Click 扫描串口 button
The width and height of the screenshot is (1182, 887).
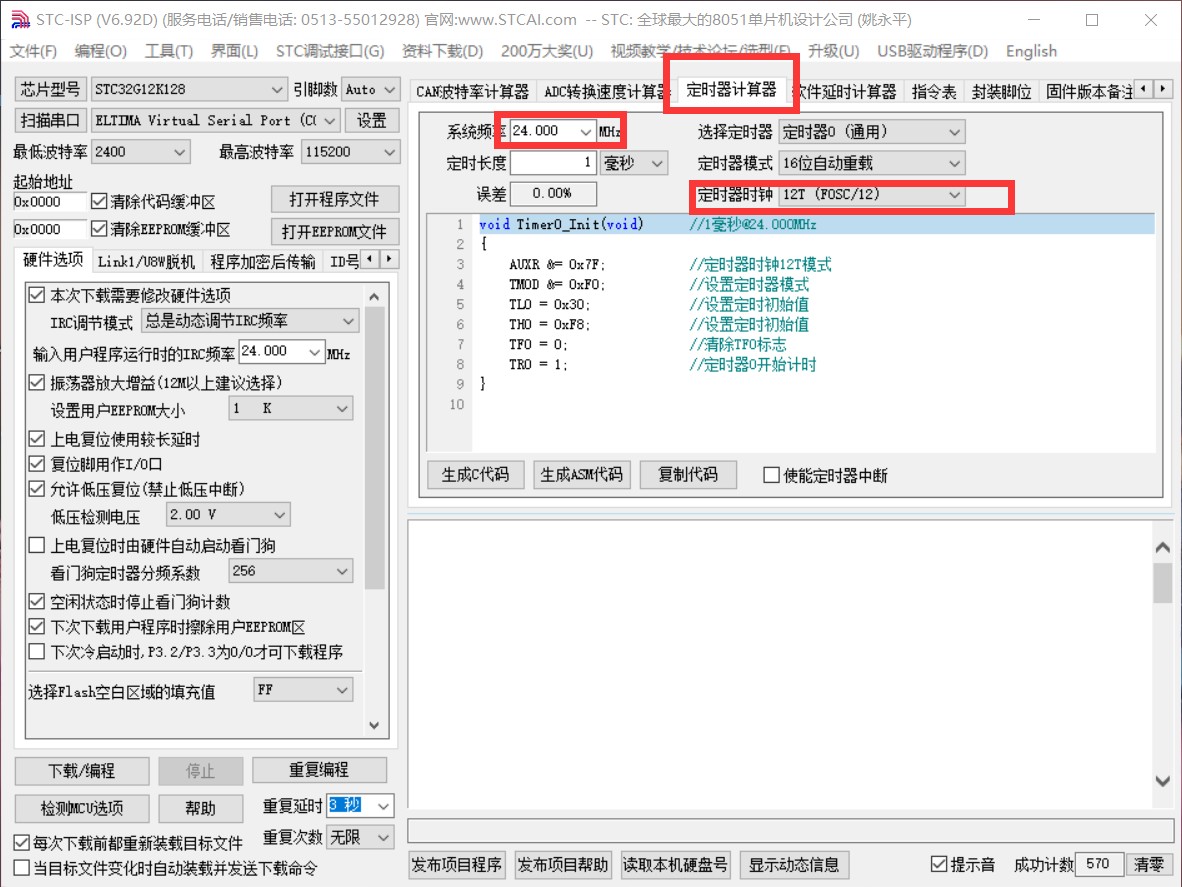pyautogui.click(x=51, y=120)
